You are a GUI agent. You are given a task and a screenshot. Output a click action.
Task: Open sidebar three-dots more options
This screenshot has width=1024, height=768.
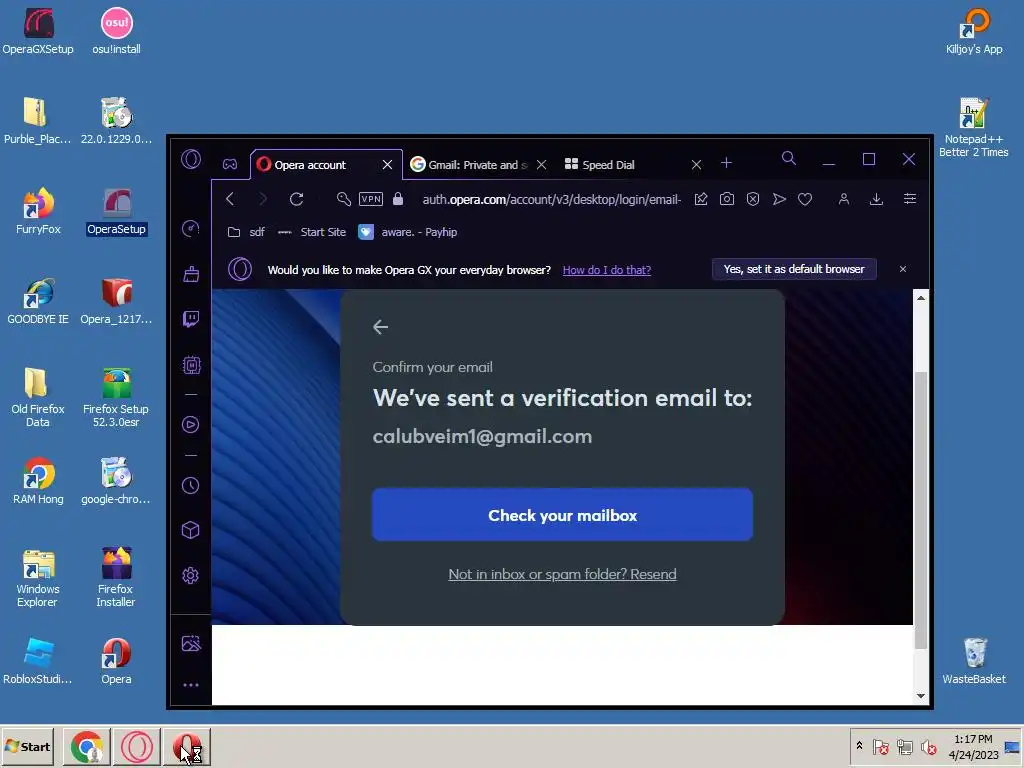pos(191,685)
